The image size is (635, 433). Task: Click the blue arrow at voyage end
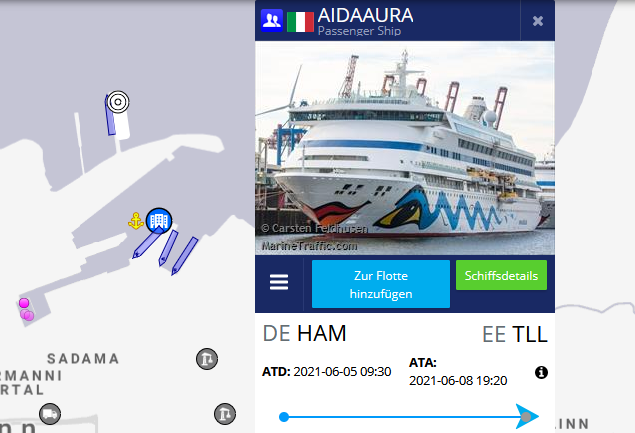[527, 416]
